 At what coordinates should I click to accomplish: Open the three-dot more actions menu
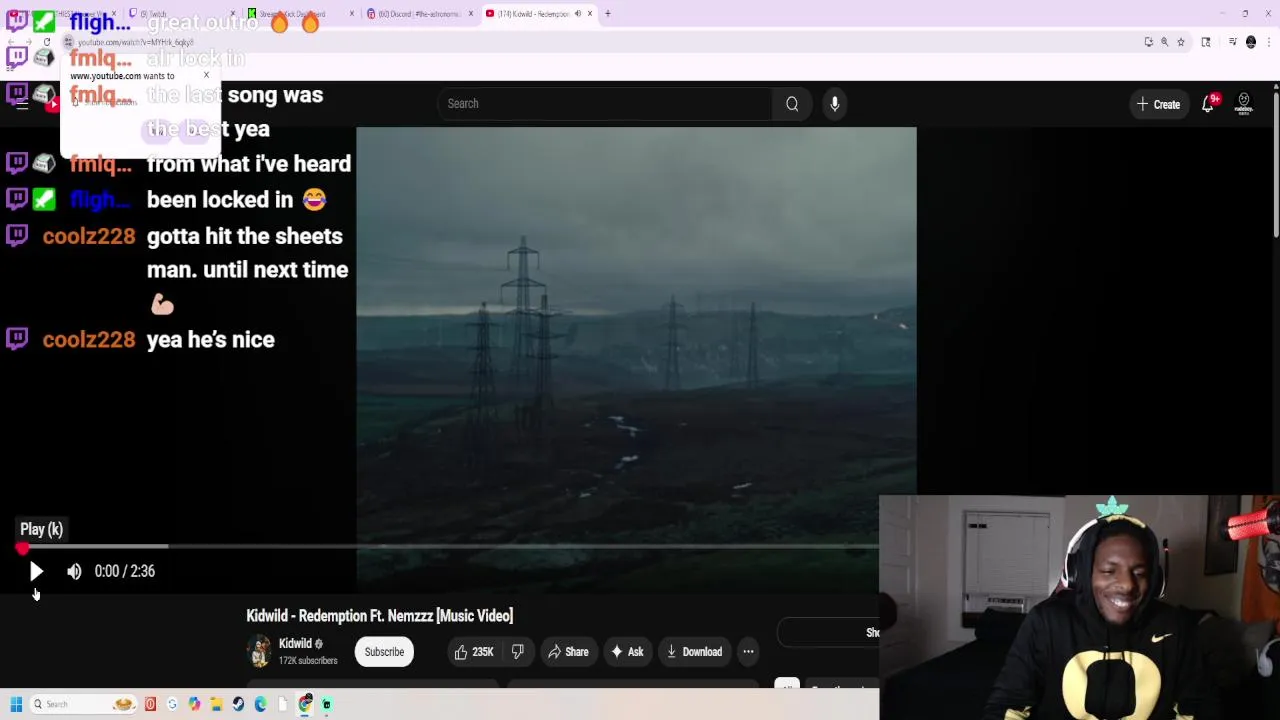(748, 652)
